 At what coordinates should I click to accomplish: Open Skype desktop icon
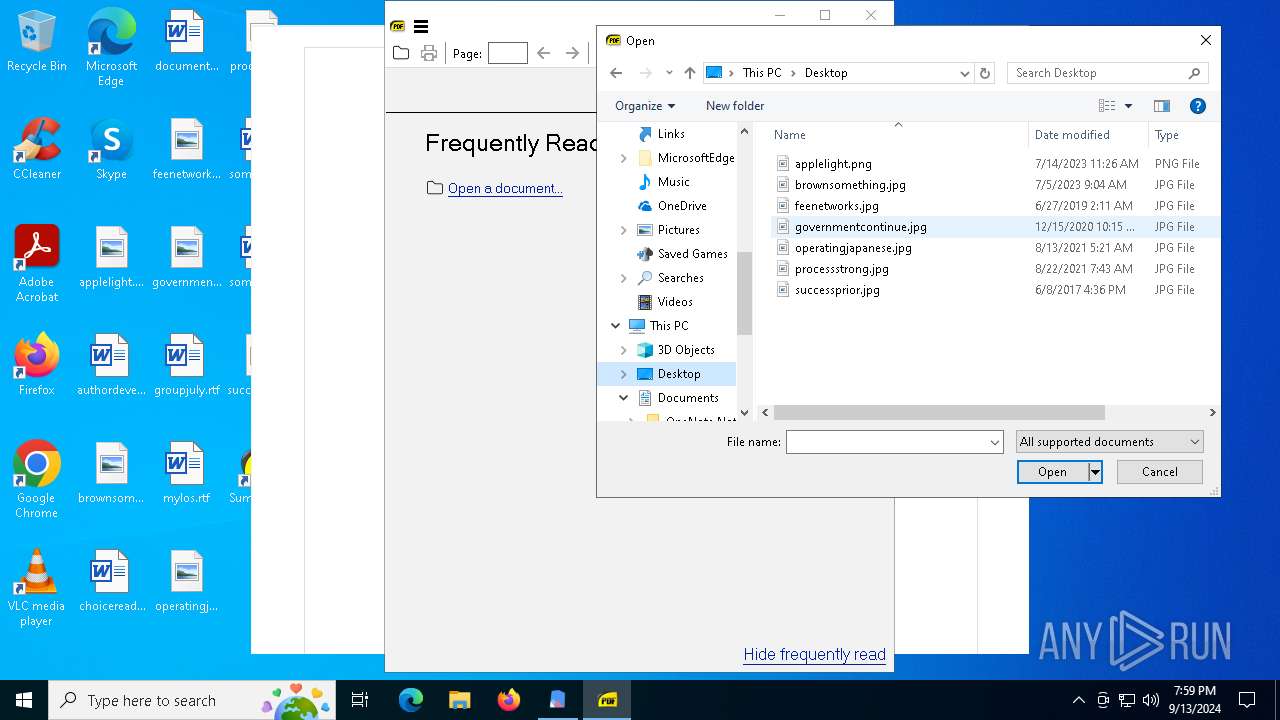tap(111, 150)
